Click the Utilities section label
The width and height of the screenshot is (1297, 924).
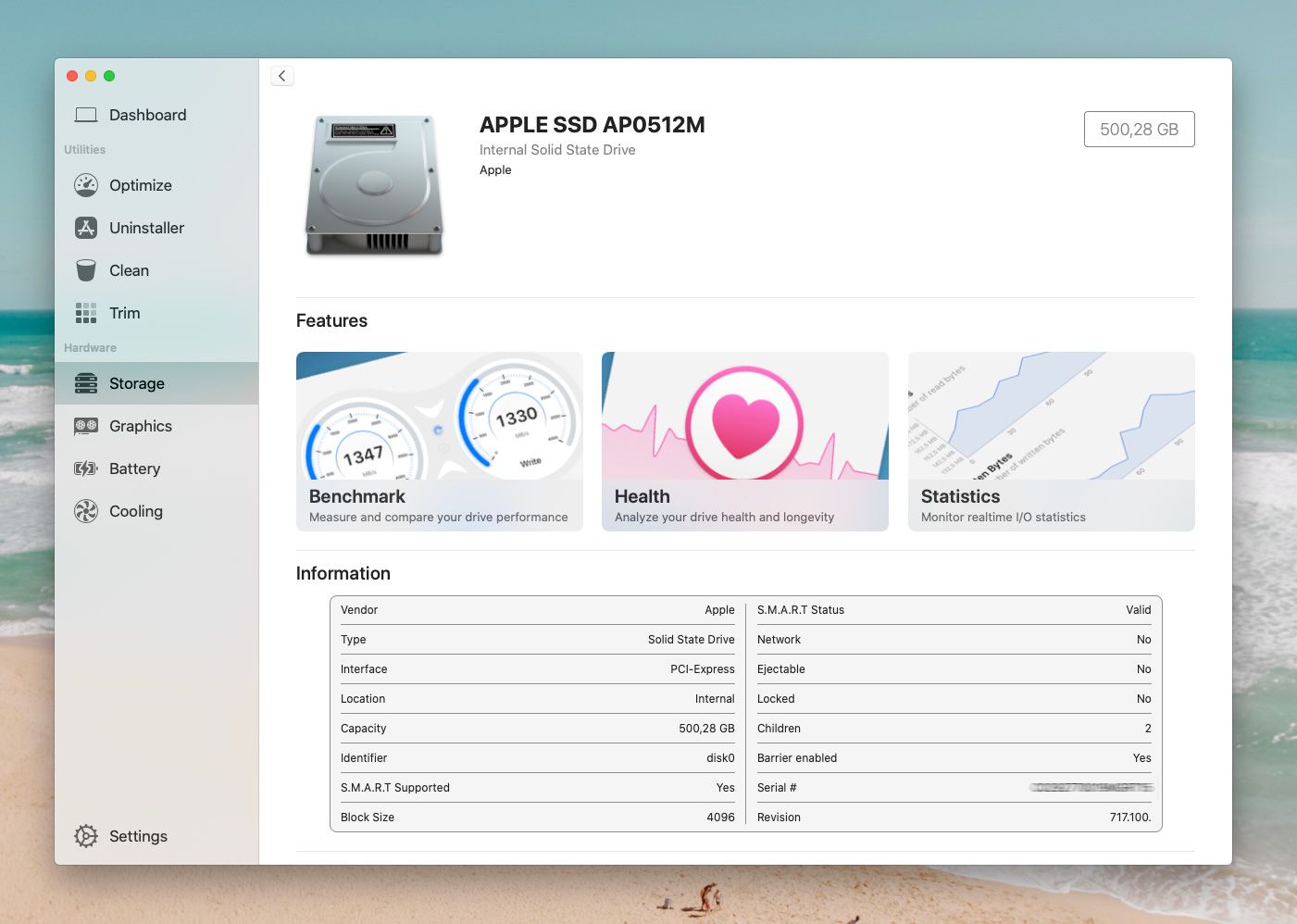[85, 150]
